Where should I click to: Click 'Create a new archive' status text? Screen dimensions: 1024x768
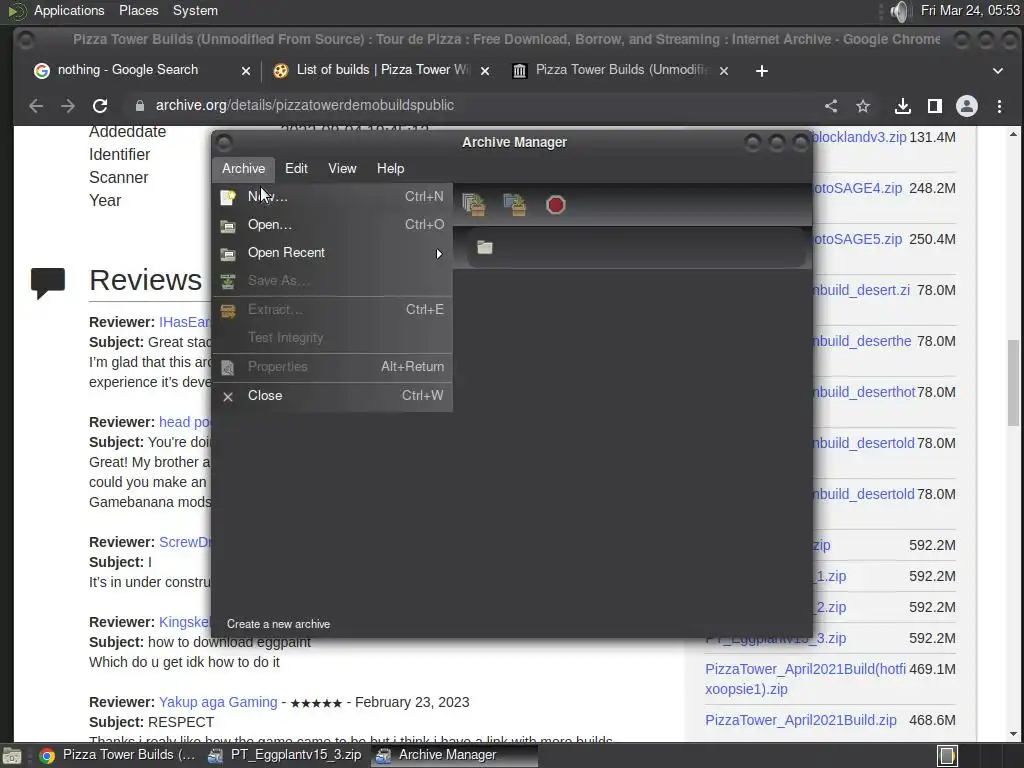(x=278, y=624)
